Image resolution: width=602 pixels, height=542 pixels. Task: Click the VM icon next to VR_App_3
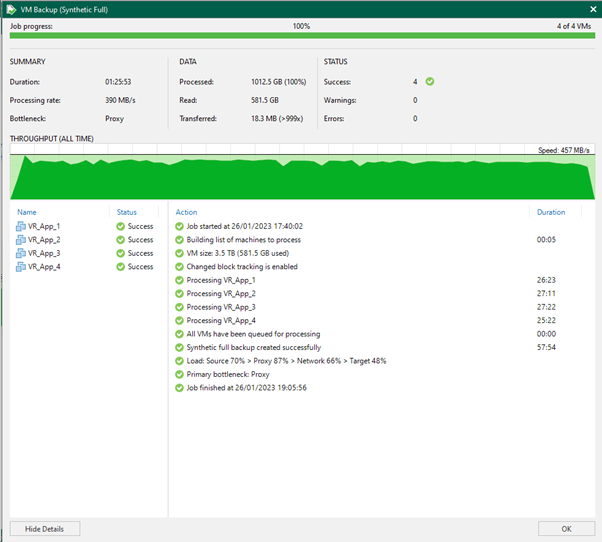(21, 253)
